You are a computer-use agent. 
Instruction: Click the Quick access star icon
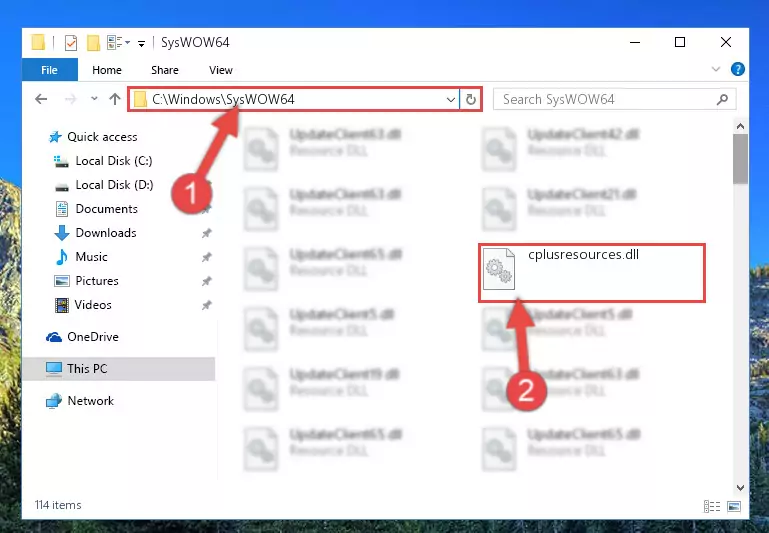point(55,137)
